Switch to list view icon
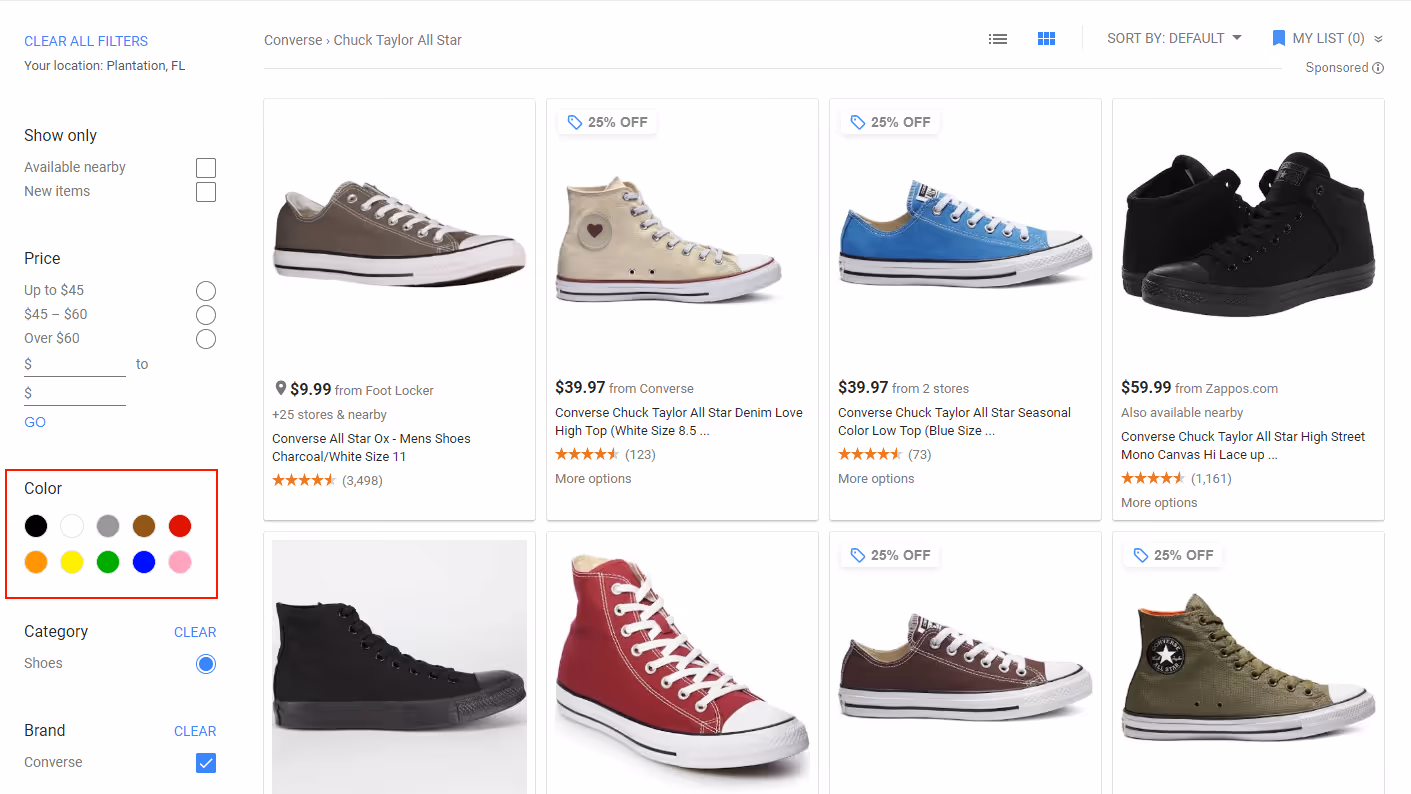The image size is (1411, 794). 997,39
